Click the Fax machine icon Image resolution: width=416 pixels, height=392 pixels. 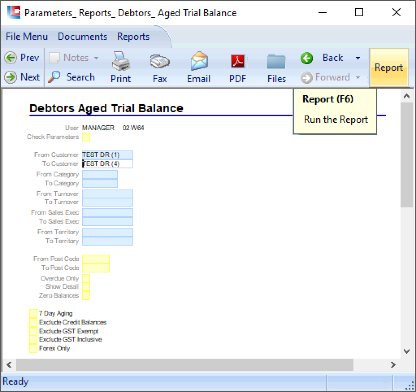(x=160, y=61)
